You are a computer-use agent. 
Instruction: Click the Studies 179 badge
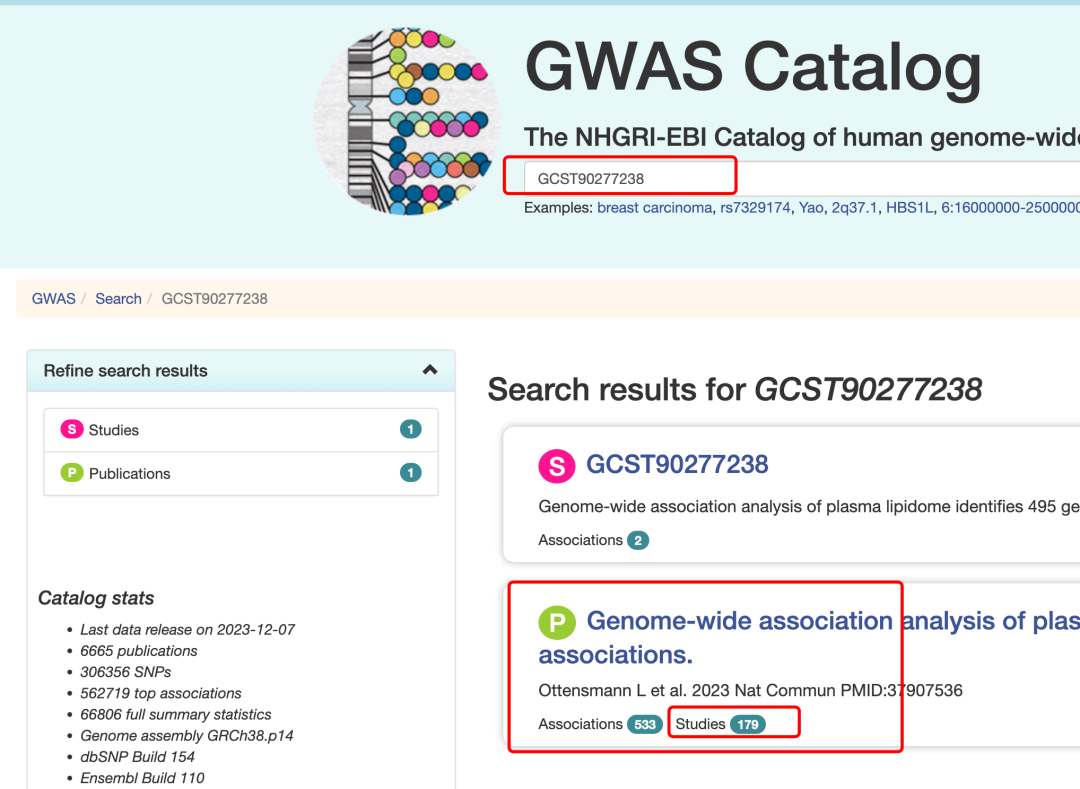[747, 724]
